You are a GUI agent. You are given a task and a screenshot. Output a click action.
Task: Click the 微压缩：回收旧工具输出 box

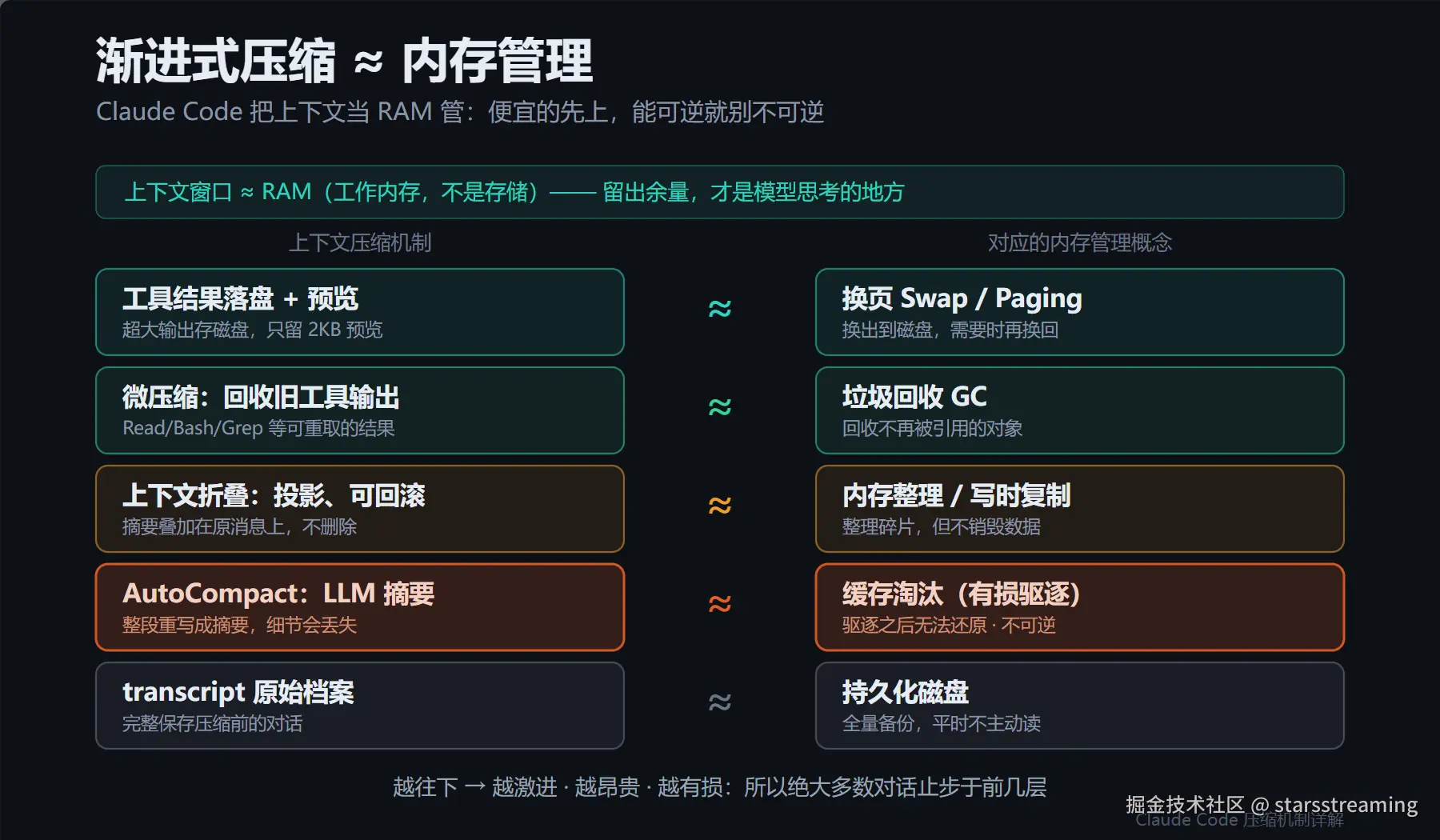click(360, 410)
